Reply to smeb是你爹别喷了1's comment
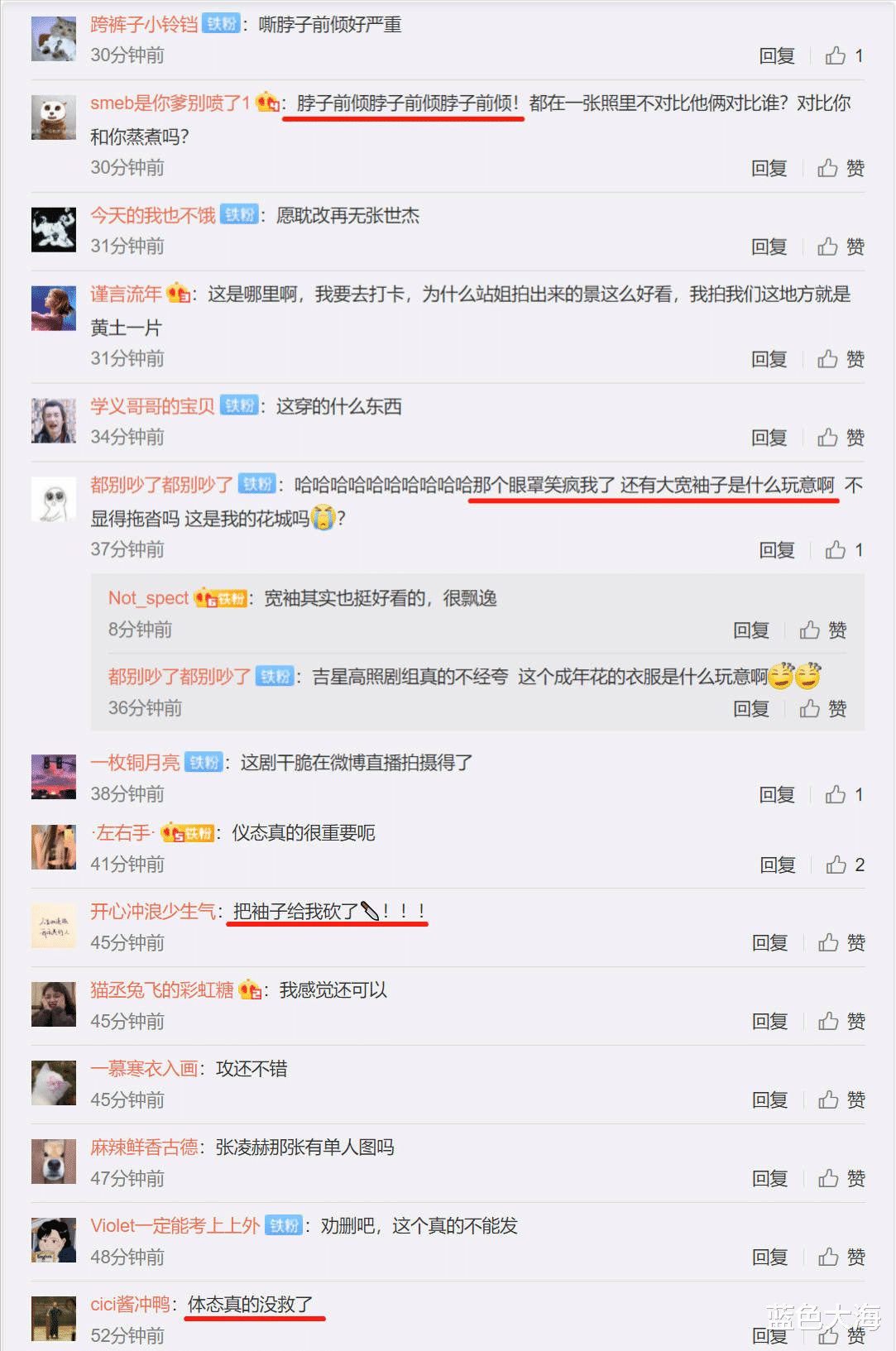Screen dimensions: 896x1351 coord(769,169)
